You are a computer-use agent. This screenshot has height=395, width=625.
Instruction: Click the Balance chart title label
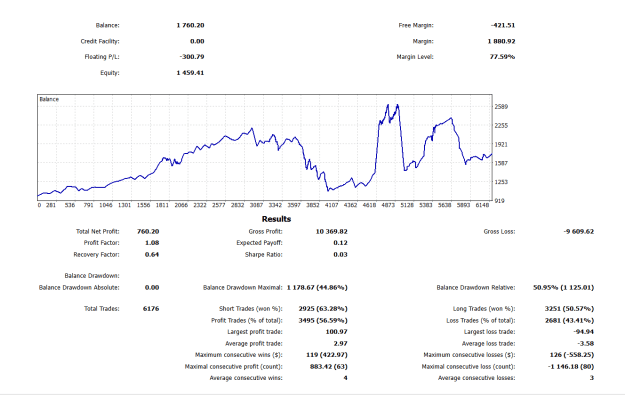click(x=49, y=99)
